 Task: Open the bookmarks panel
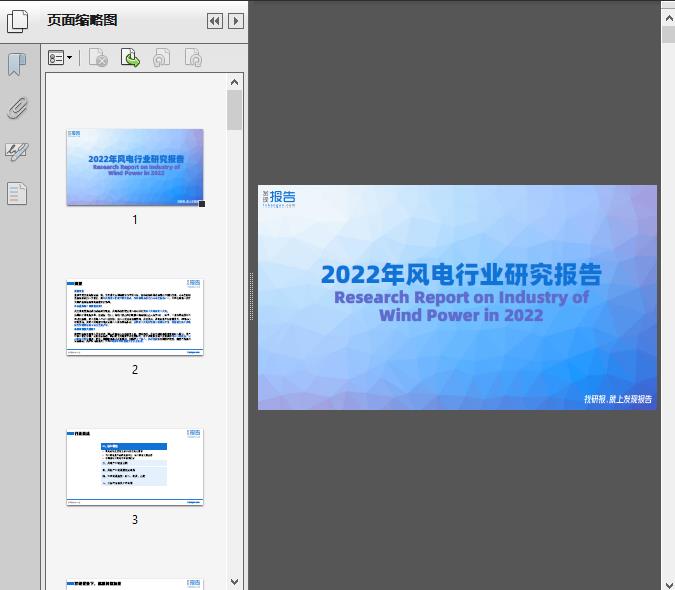(x=17, y=65)
